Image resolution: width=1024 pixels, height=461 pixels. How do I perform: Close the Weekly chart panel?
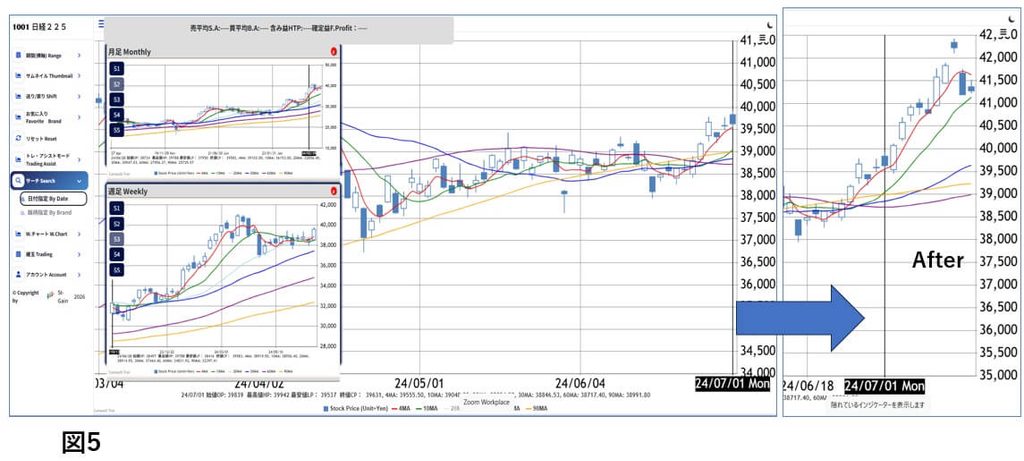click(334, 191)
